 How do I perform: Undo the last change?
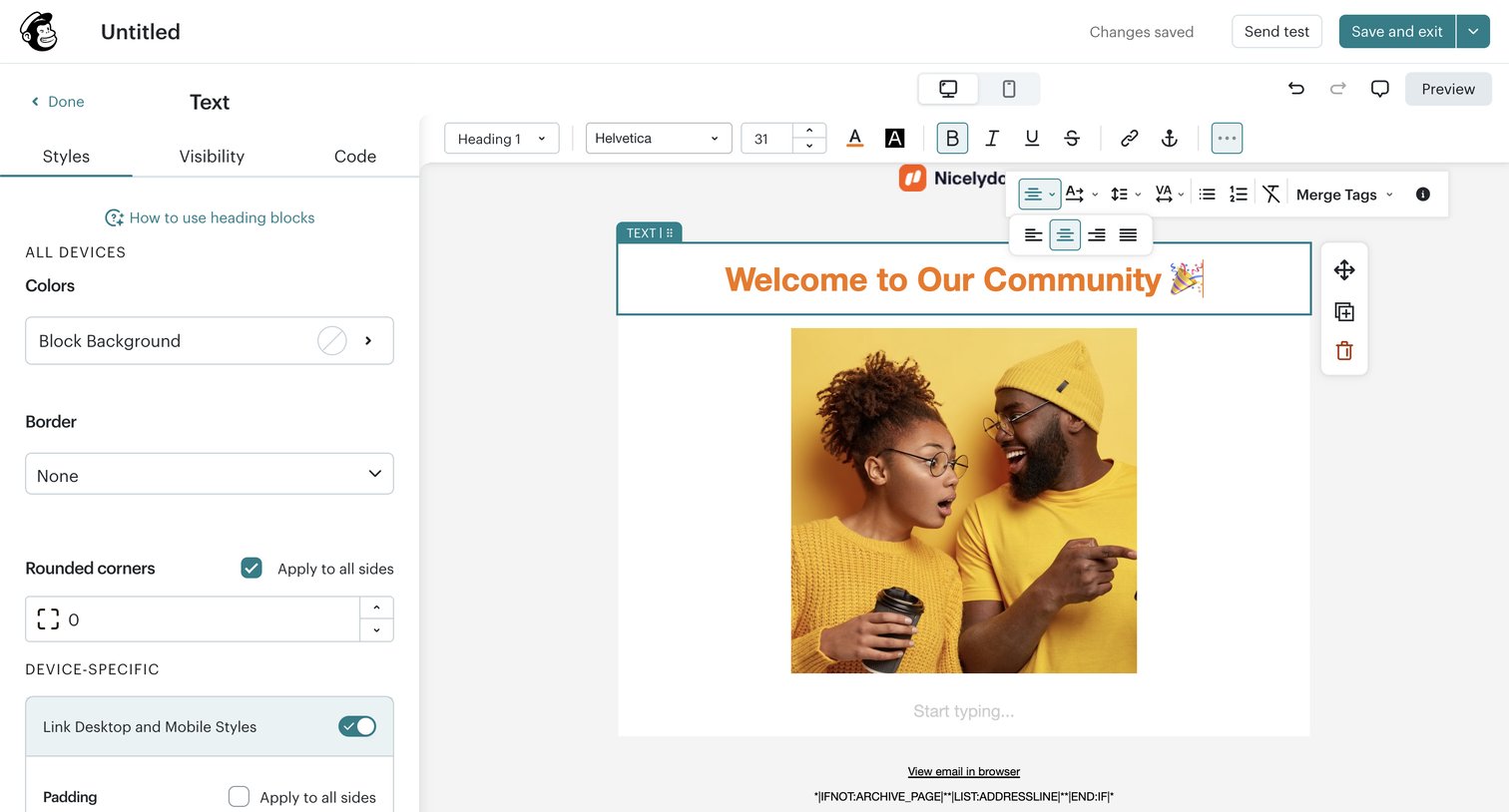(1296, 89)
